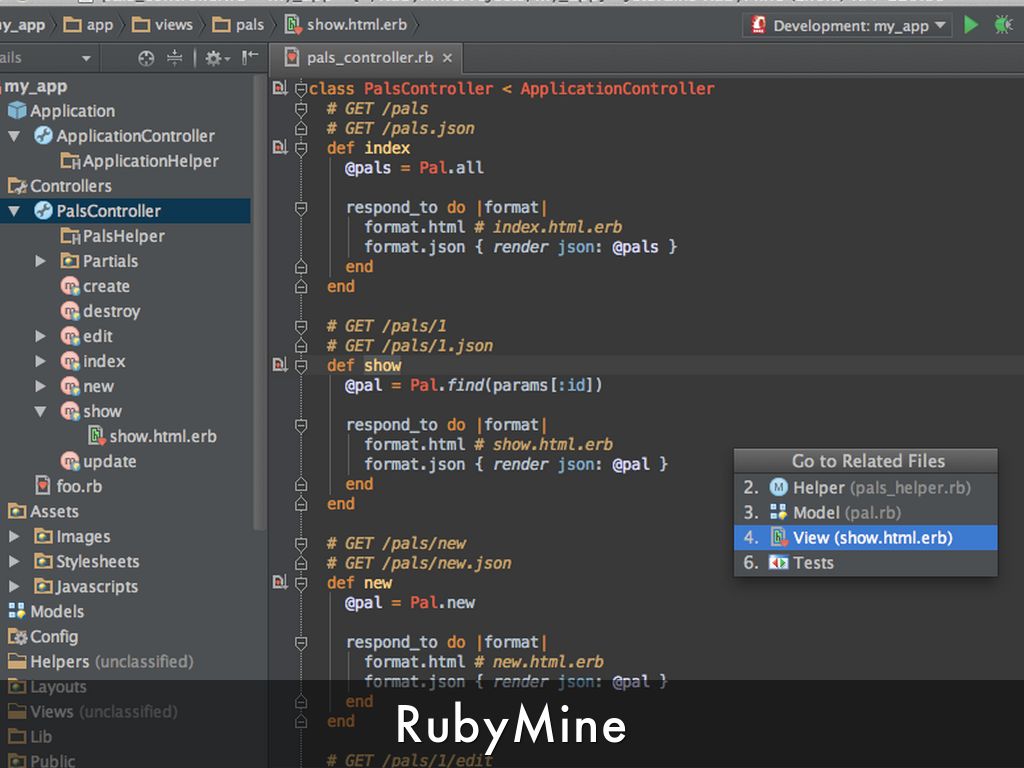Toggle code fold at def new line
This screenshot has width=1024, height=768.
[301, 583]
